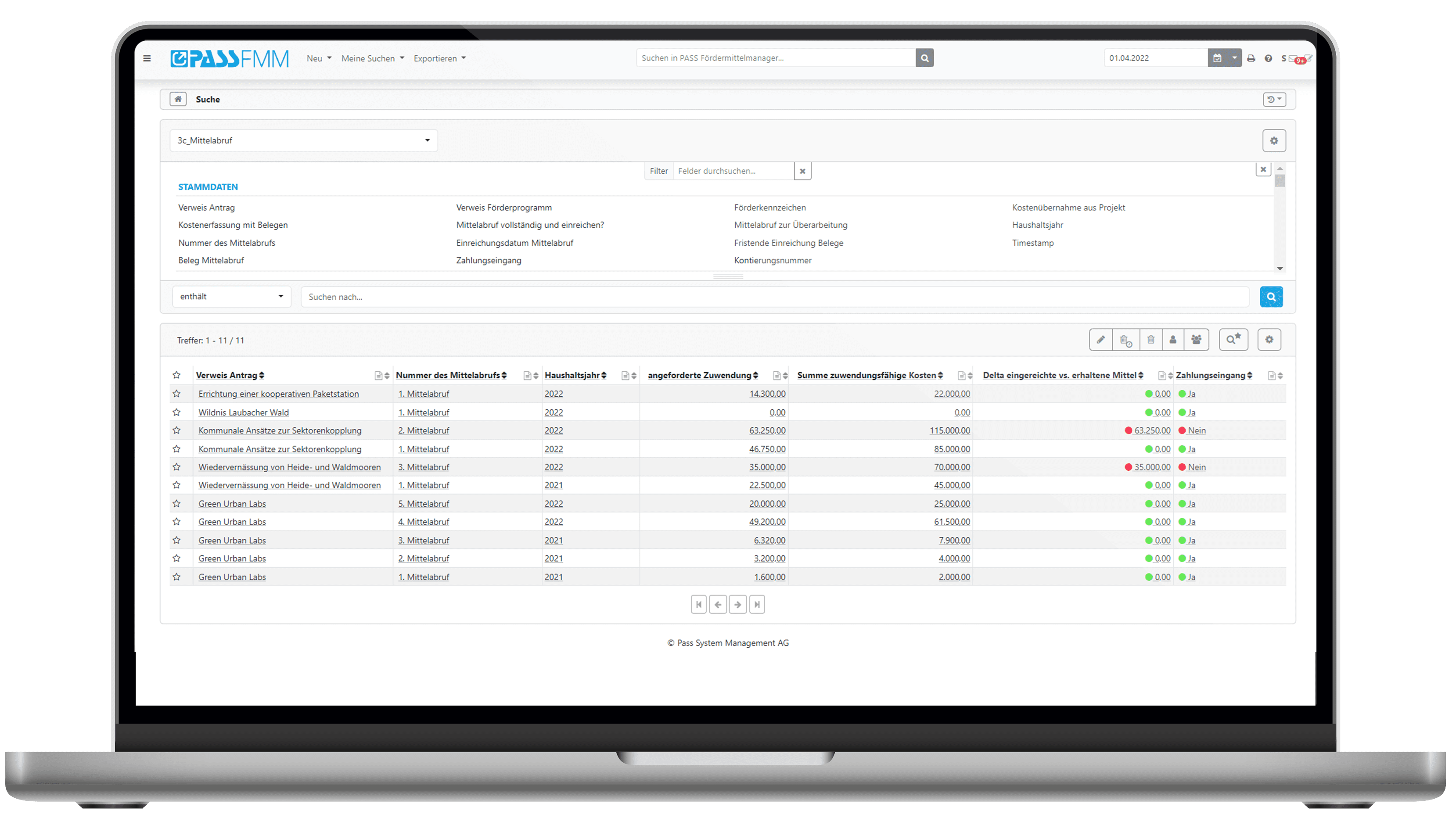The image size is (1456, 825).
Task: Focus the Suchen nach input field
Action: (775, 297)
